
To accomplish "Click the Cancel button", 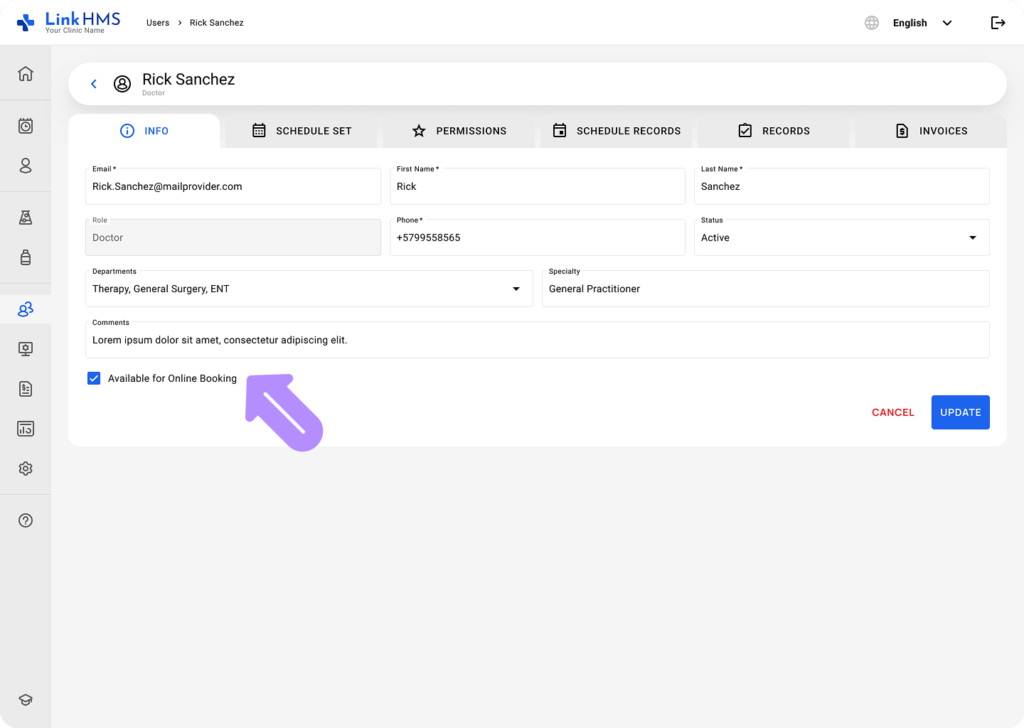I will pyautogui.click(x=893, y=413).
